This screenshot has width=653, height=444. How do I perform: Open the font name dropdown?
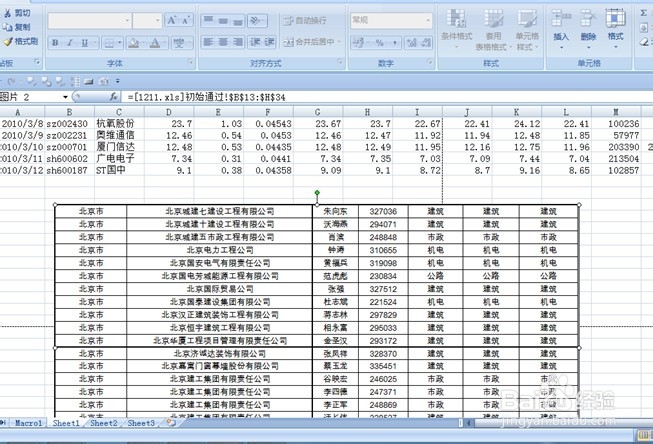(x=127, y=20)
